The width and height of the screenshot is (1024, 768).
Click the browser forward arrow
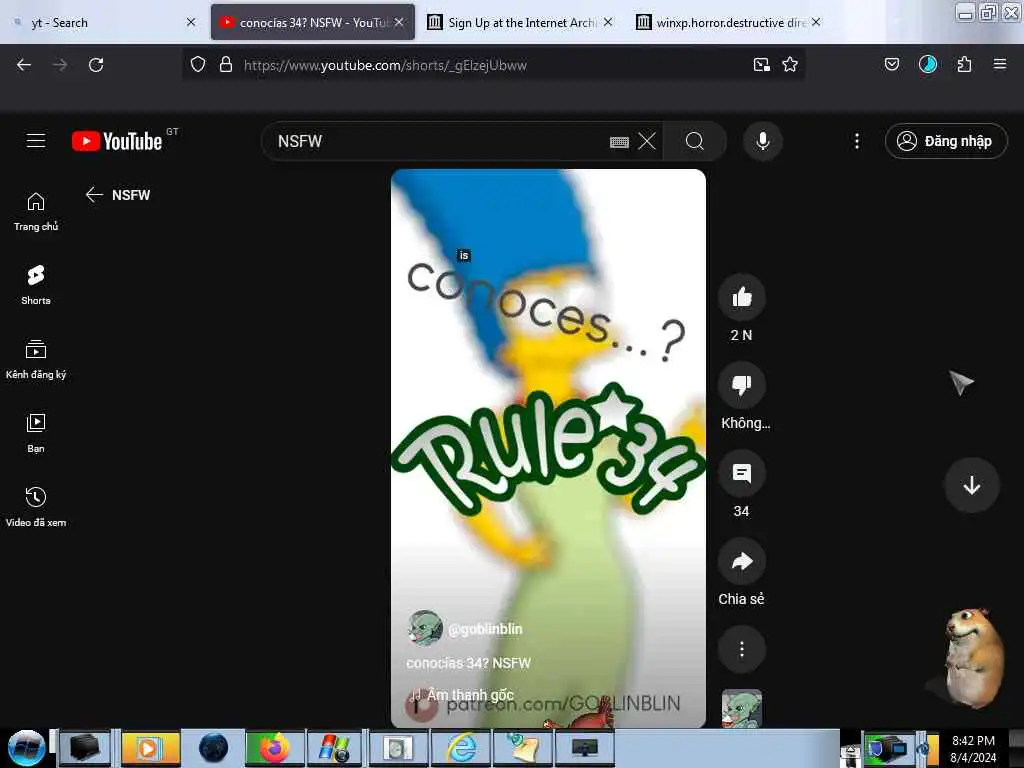(59, 65)
